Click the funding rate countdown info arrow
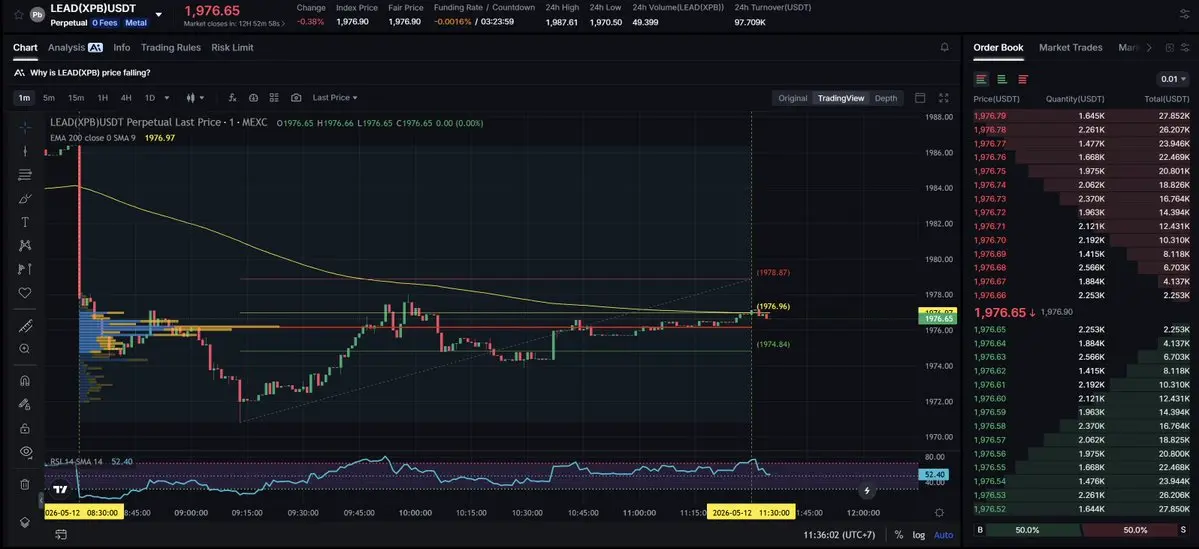 click(x=282, y=23)
